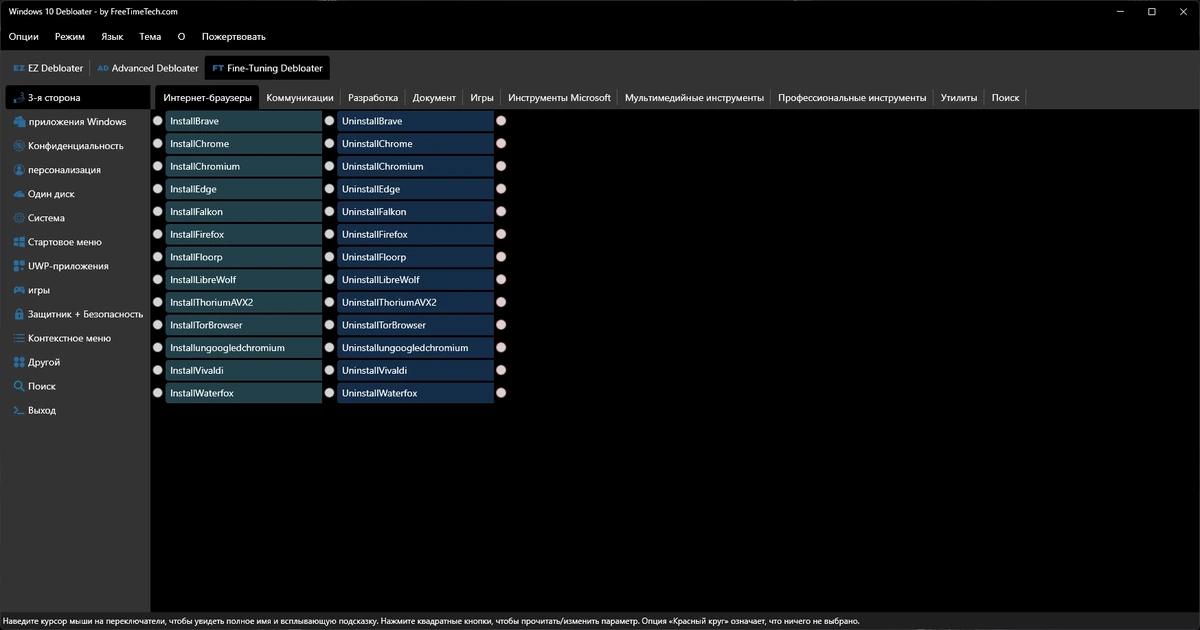Open the Документ tab

pyautogui.click(x=434, y=98)
